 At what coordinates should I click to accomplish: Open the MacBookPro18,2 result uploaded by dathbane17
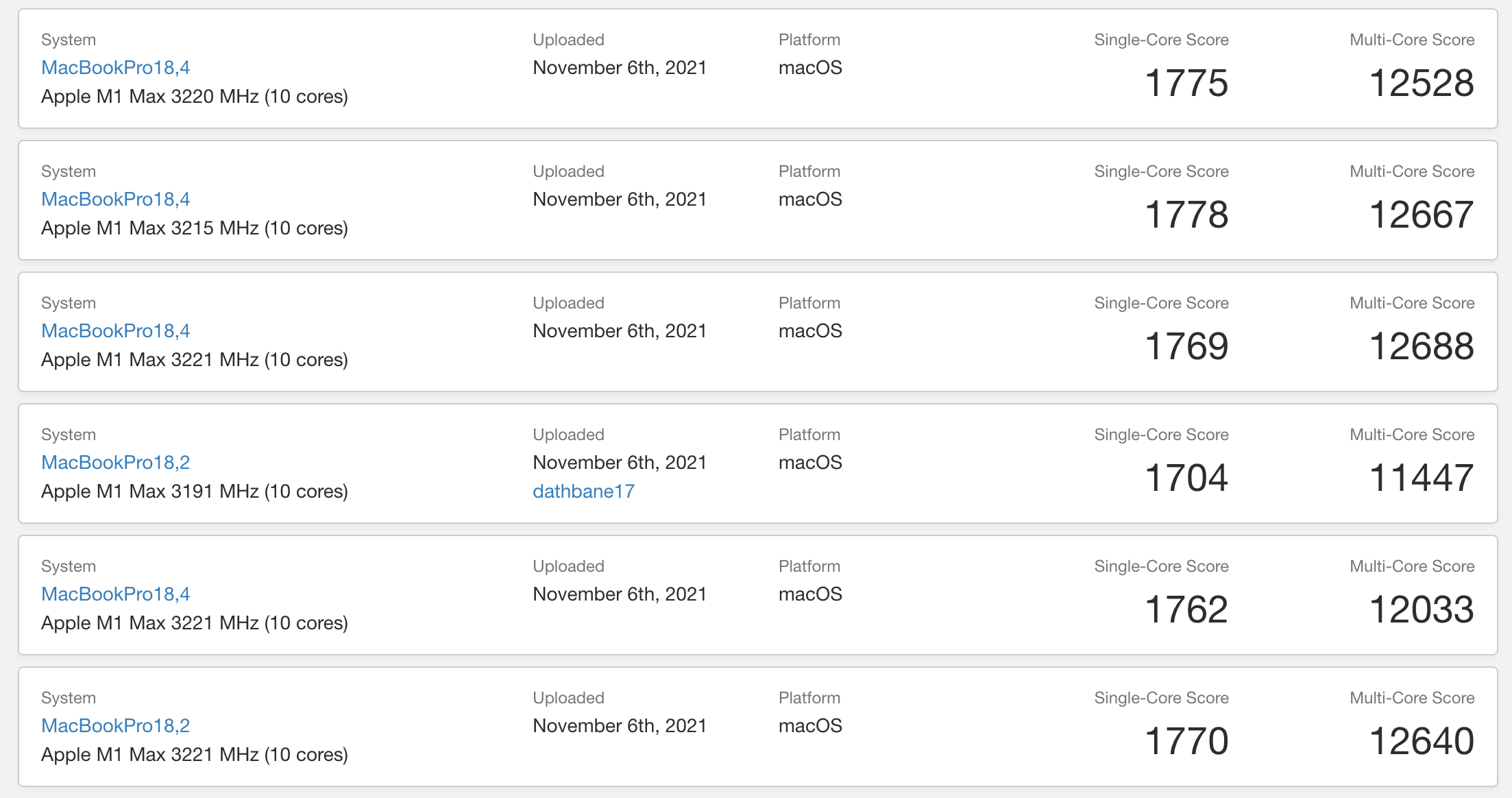(x=115, y=463)
